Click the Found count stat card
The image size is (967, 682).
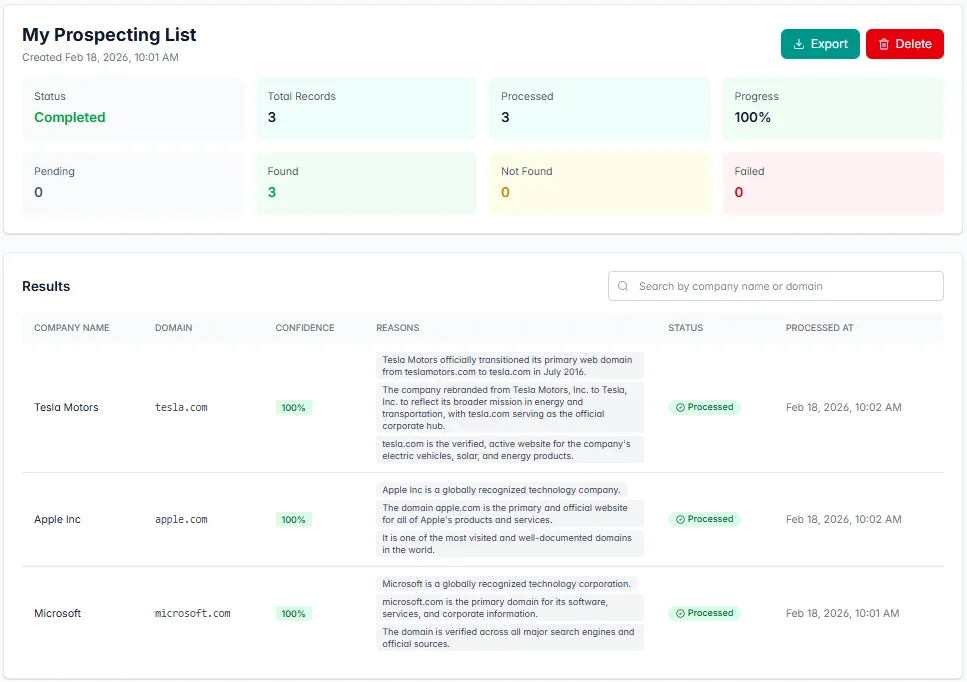point(366,183)
